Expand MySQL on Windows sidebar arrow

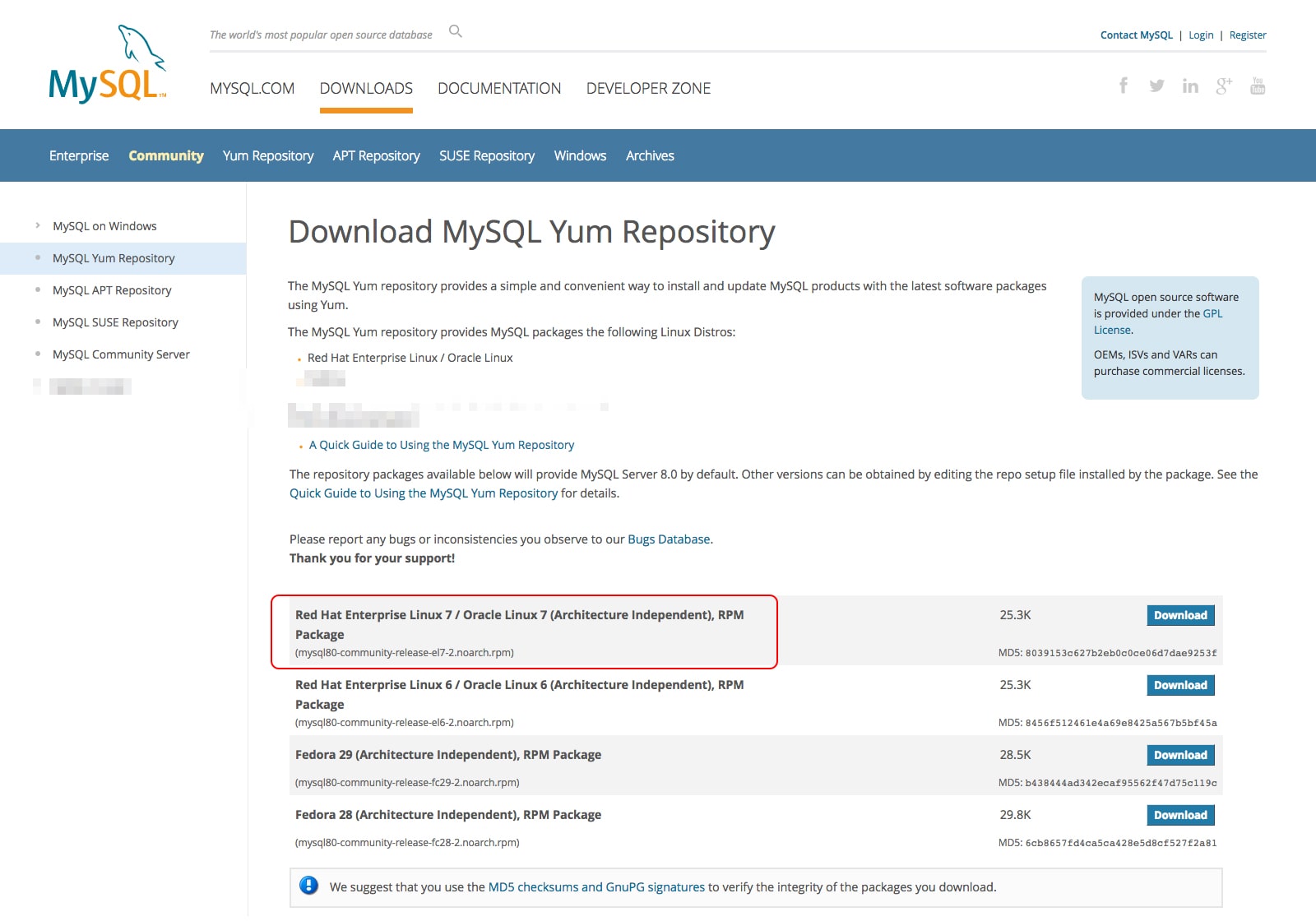(x=38, y=225)
